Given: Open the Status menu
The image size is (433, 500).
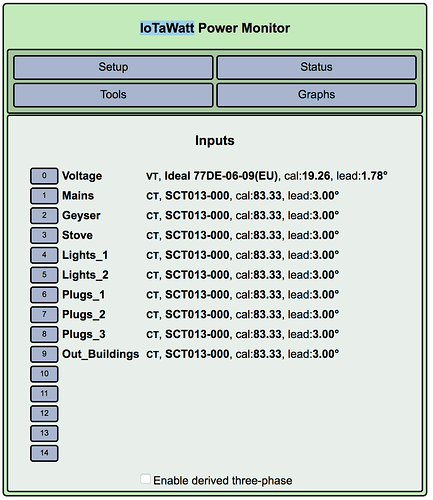Looking at the screenshot, I should point(316,67).
